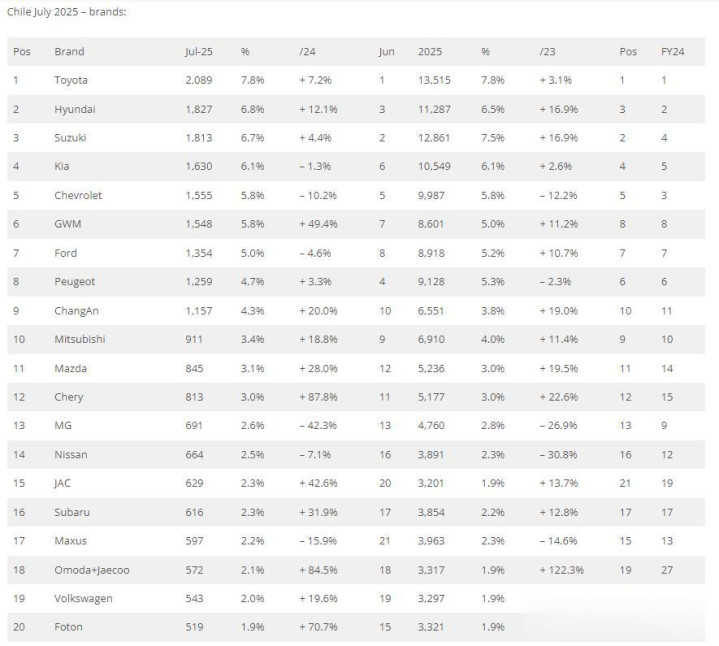
Task: Click Toyota's 13,515 year-to-date figure
Action: point(434,80)
